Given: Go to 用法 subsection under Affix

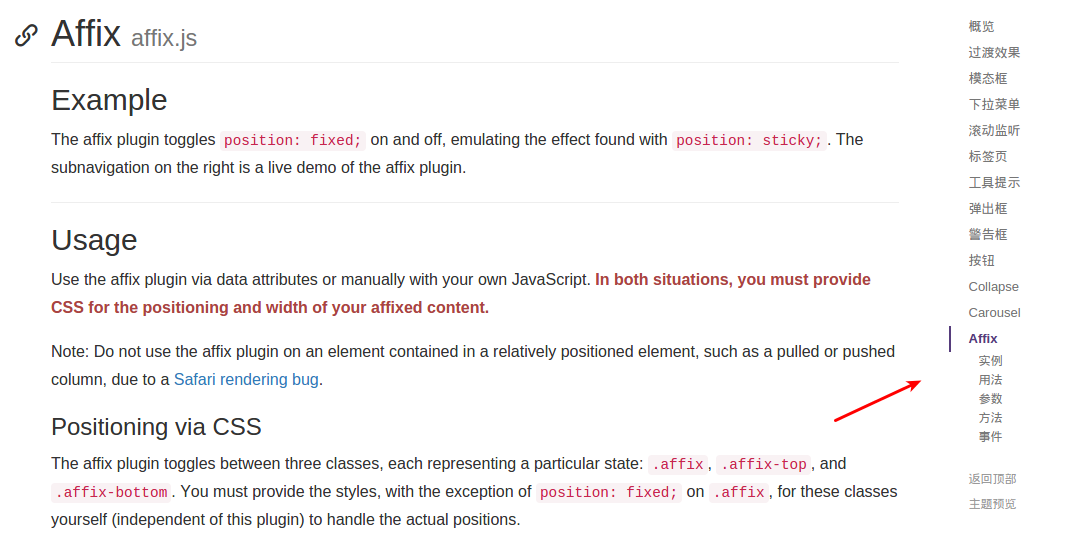Looking at the screenshot, I should pos(990,380).
